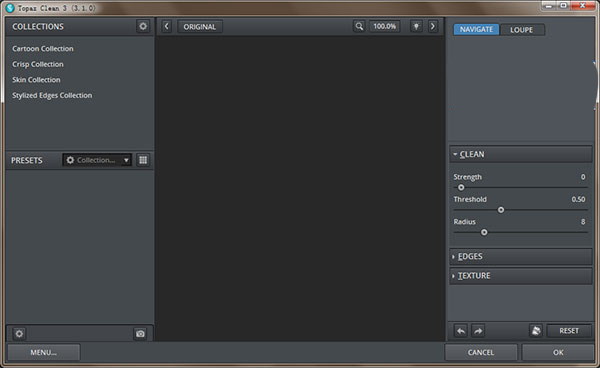Click the RESET button
Image resolution: width=600 pixels, height=368 pixels.
coord(569,331)
